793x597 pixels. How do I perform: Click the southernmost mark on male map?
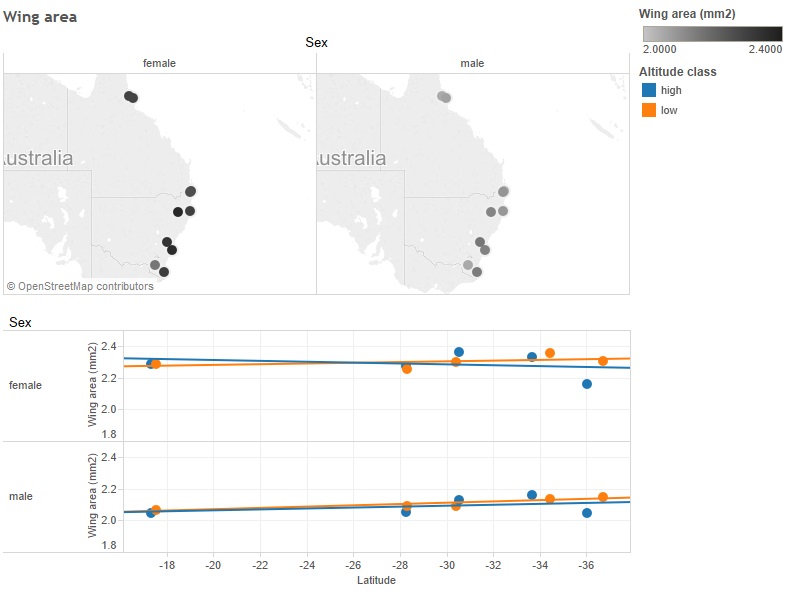(477, 272)
